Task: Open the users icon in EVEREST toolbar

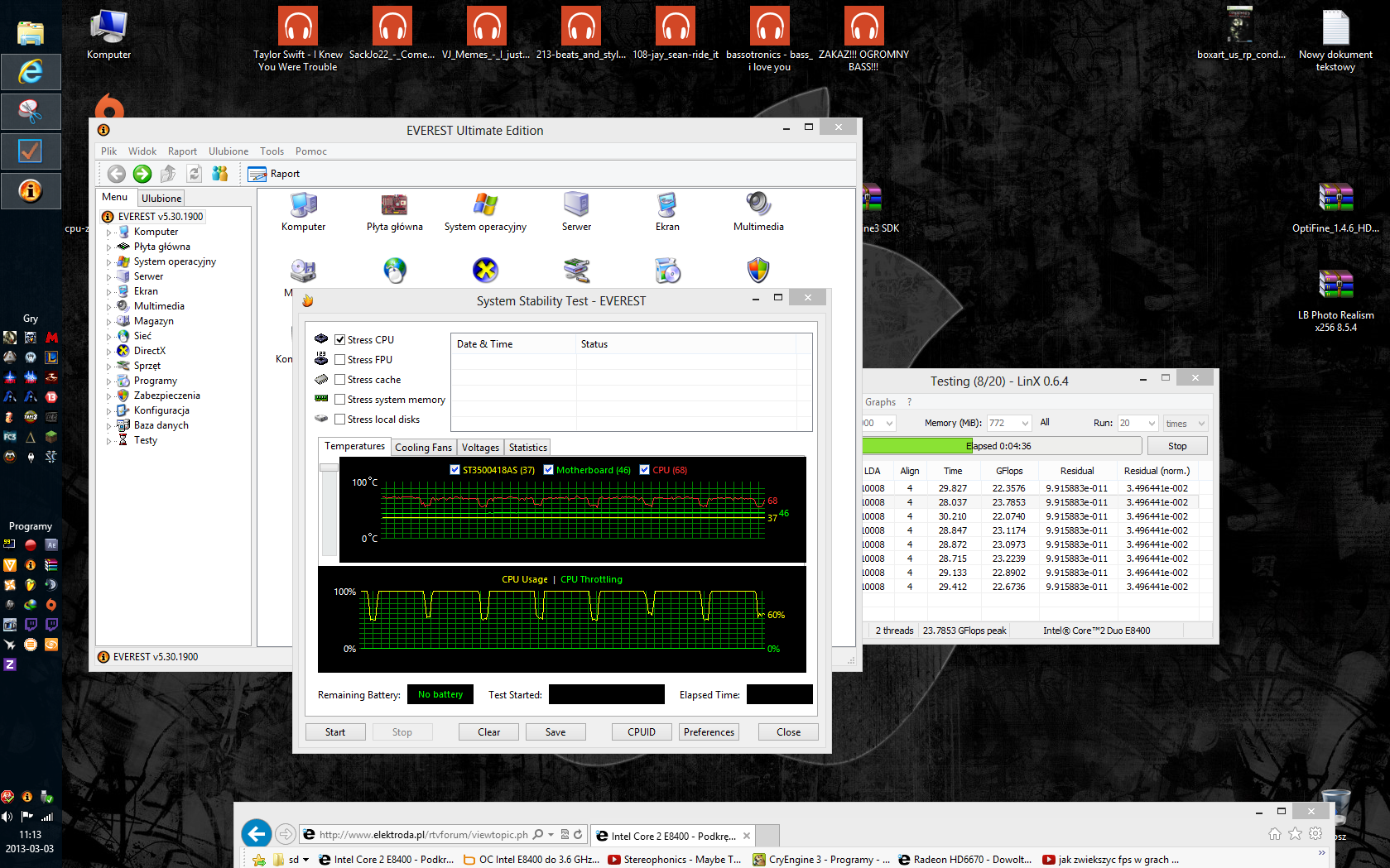Action: [219, 174]
